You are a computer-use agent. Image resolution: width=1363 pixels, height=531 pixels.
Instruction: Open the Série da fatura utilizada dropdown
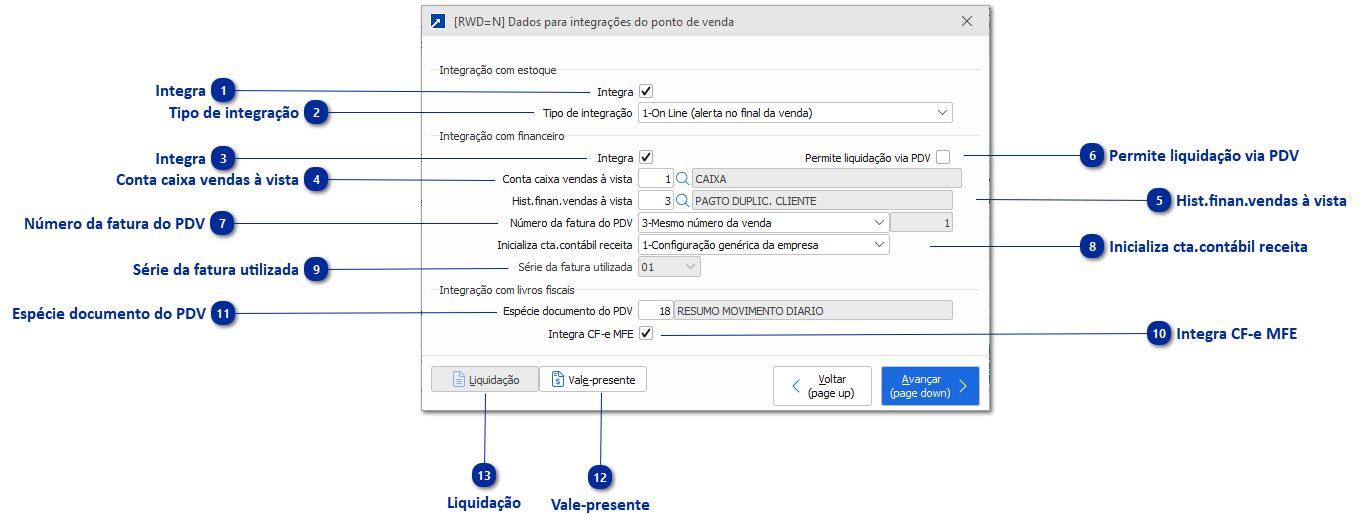point(669,267)
